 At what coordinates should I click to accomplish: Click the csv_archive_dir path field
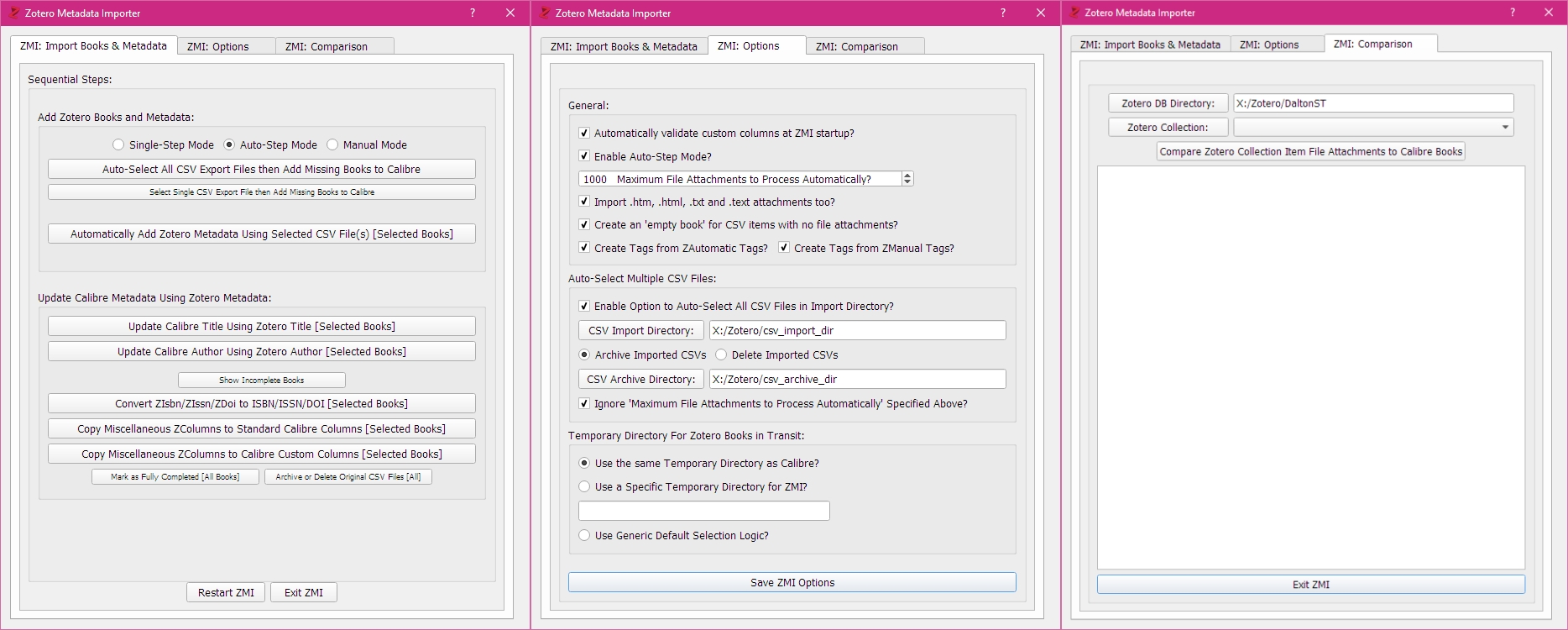[x=858, y=379]
